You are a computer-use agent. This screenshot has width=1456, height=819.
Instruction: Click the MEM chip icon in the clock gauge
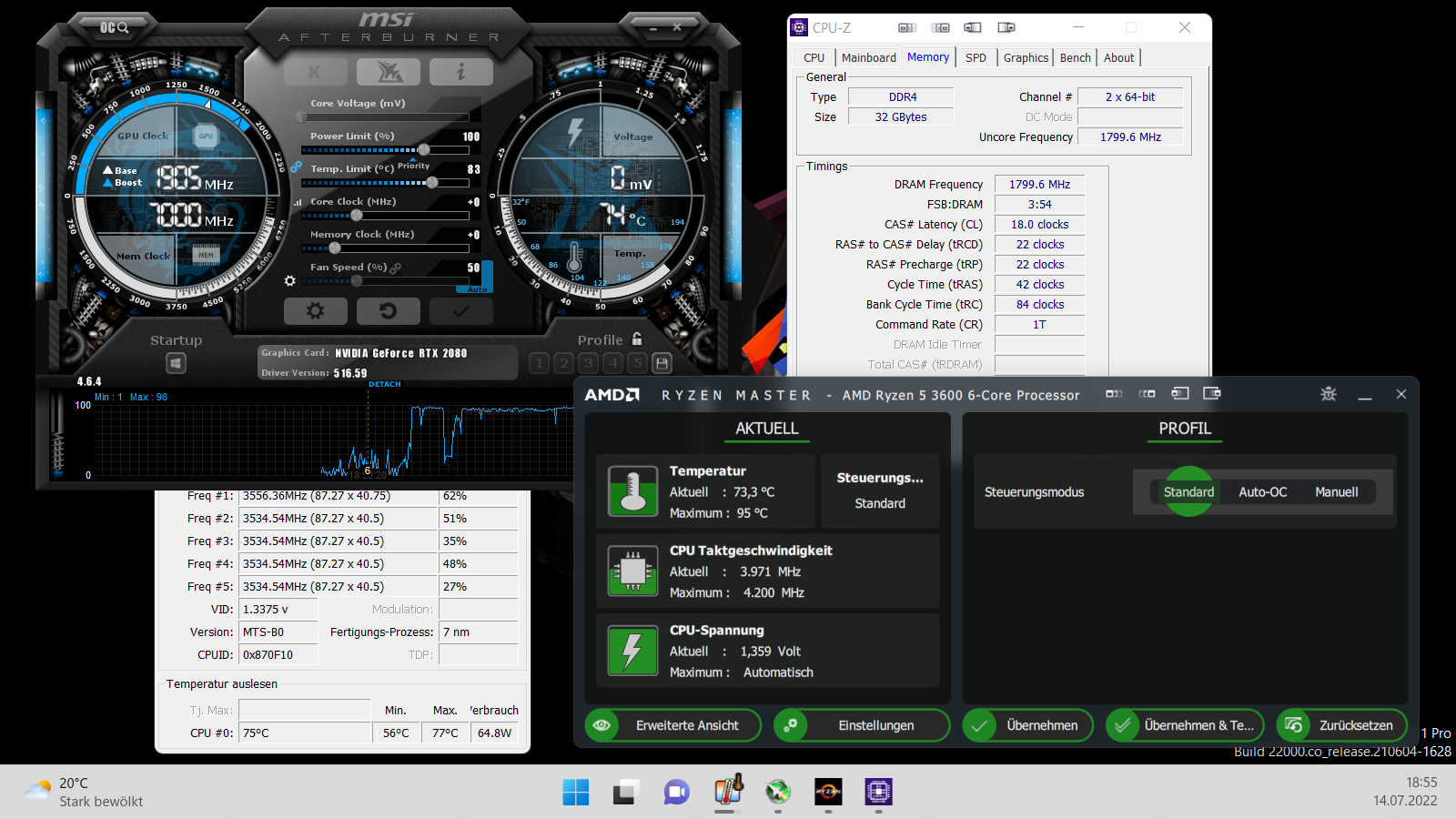click(207, 255)
